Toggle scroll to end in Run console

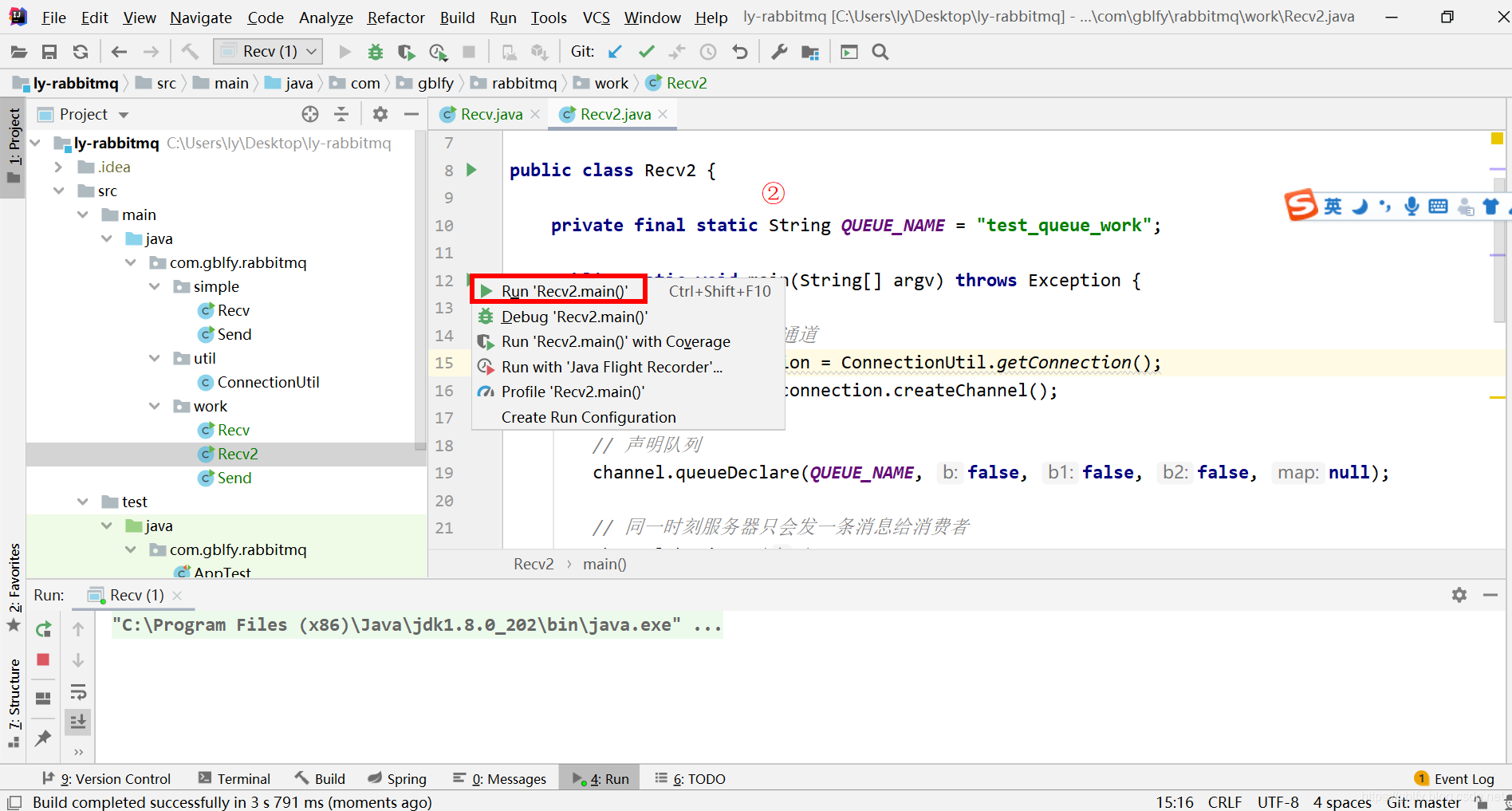78,722
